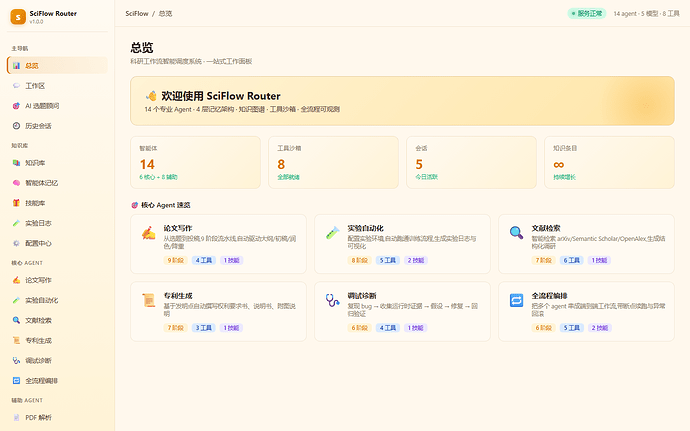Open the 专利生成 agent card
This screenshot has width=690, height=431.
[x=218, y=312]
